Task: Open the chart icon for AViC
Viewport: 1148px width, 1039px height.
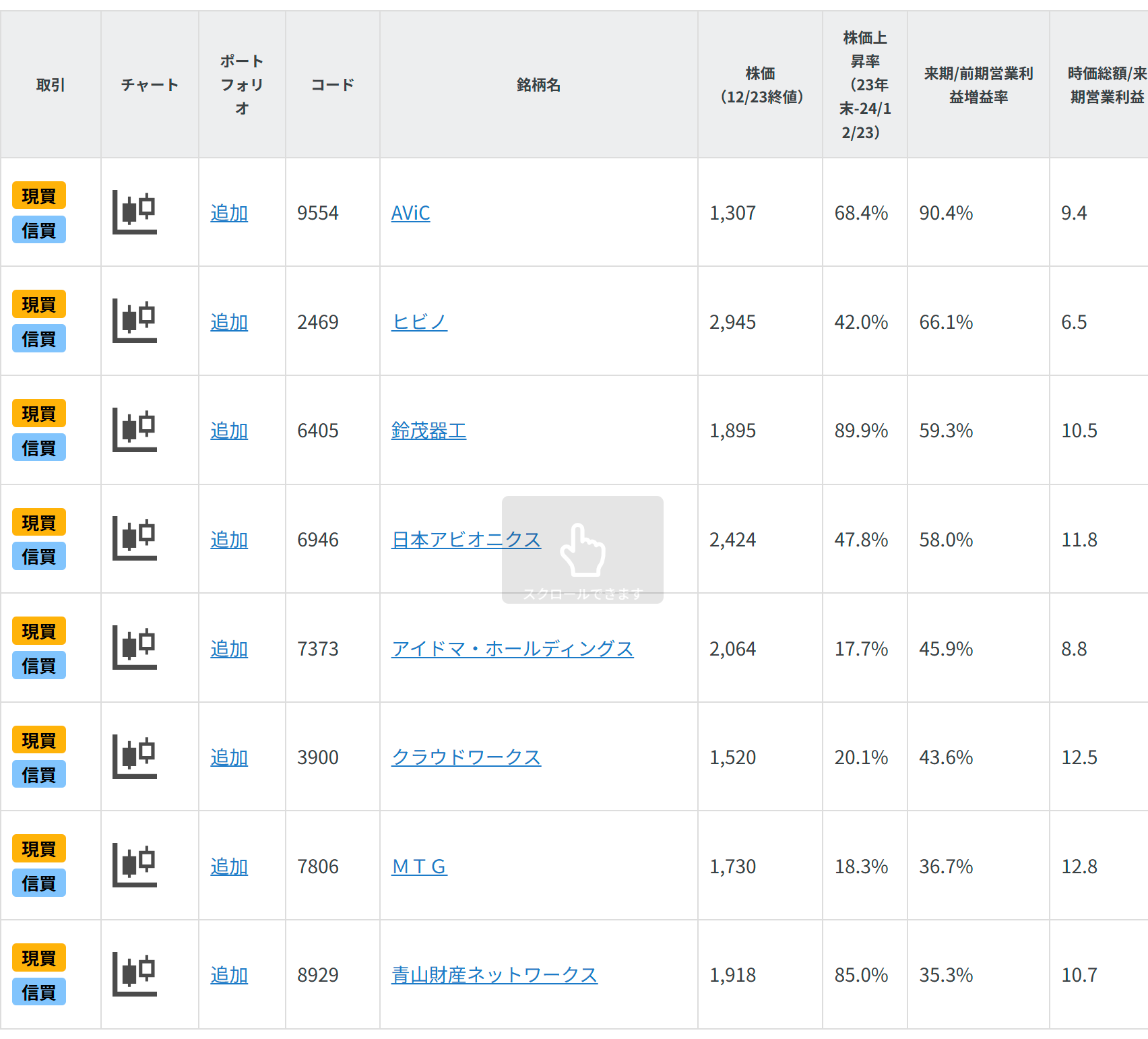Action: [135, 212]
